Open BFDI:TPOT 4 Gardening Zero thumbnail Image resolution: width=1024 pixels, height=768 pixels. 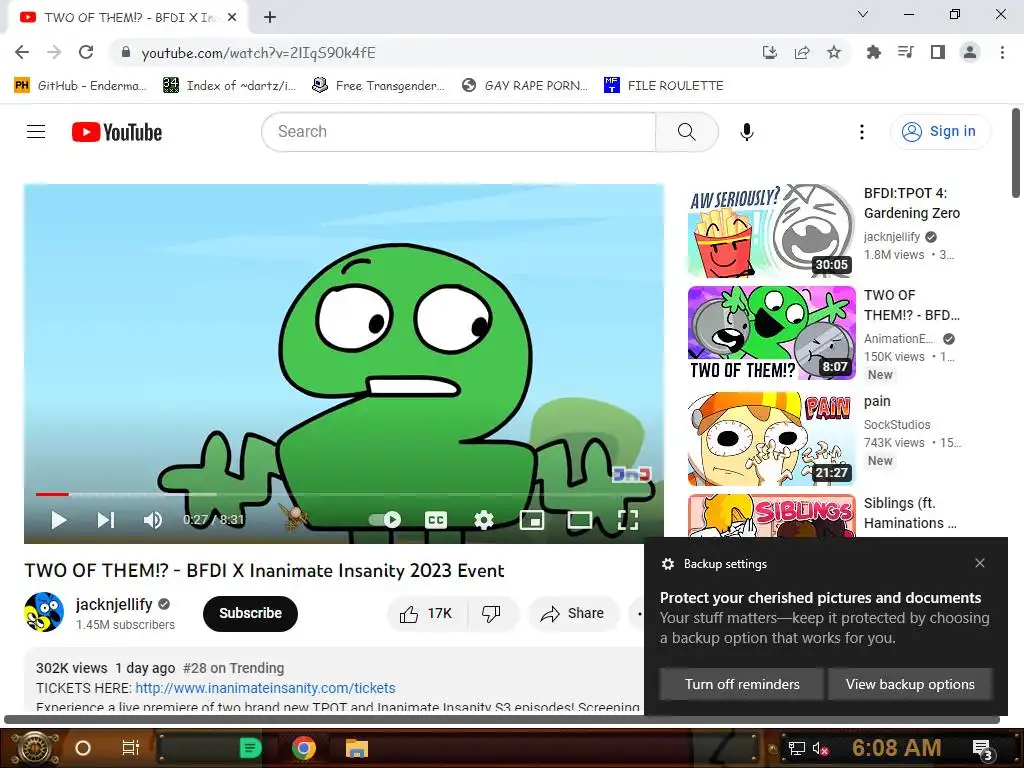771,231
